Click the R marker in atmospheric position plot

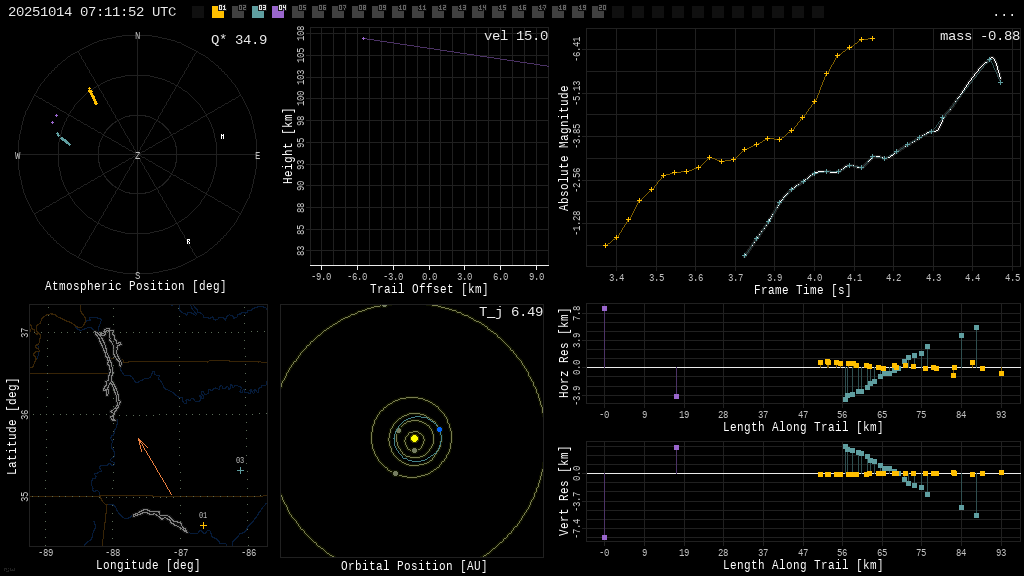tap(188, 241)
